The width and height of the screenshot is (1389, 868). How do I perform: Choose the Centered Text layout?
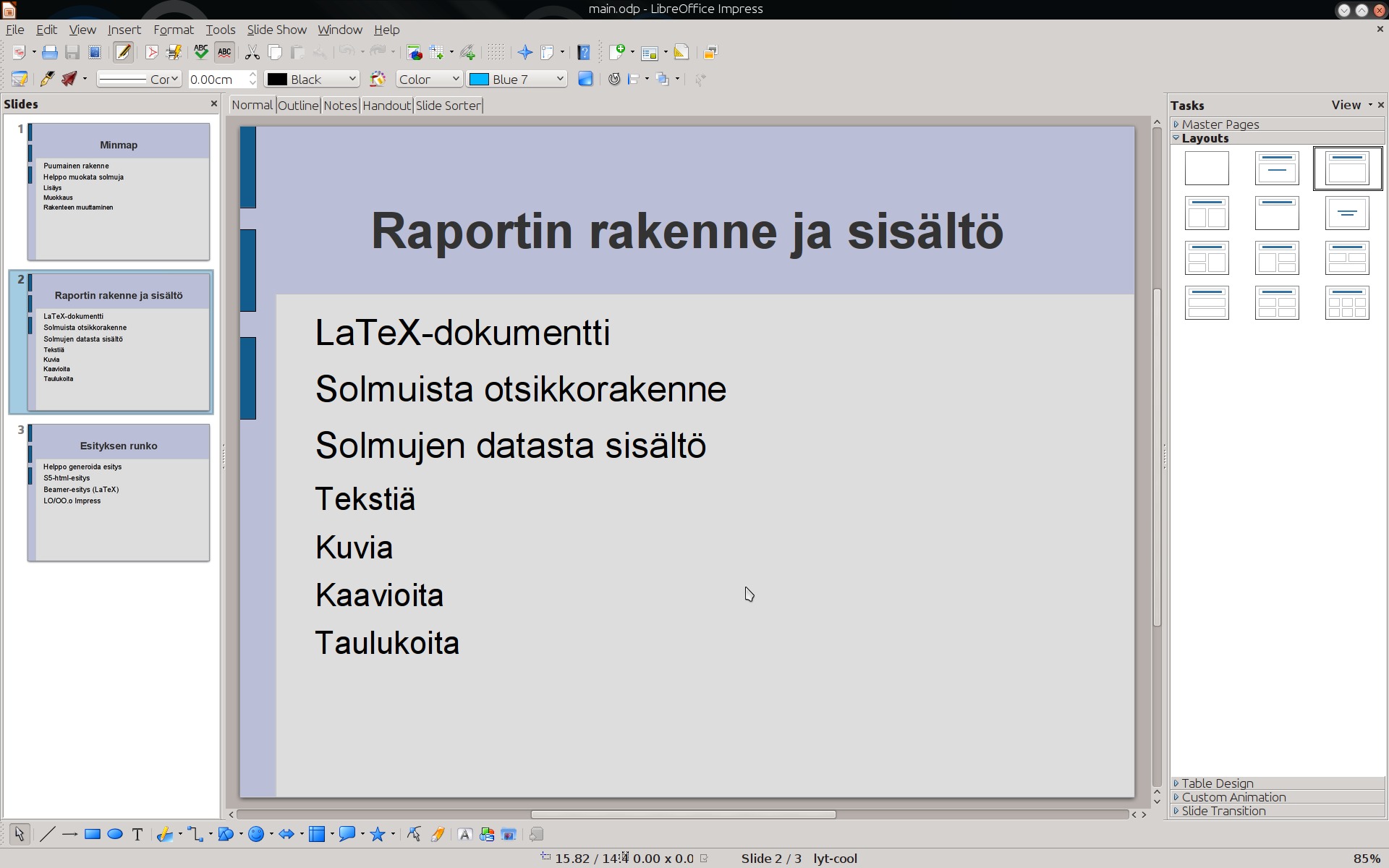point(1347,213)
